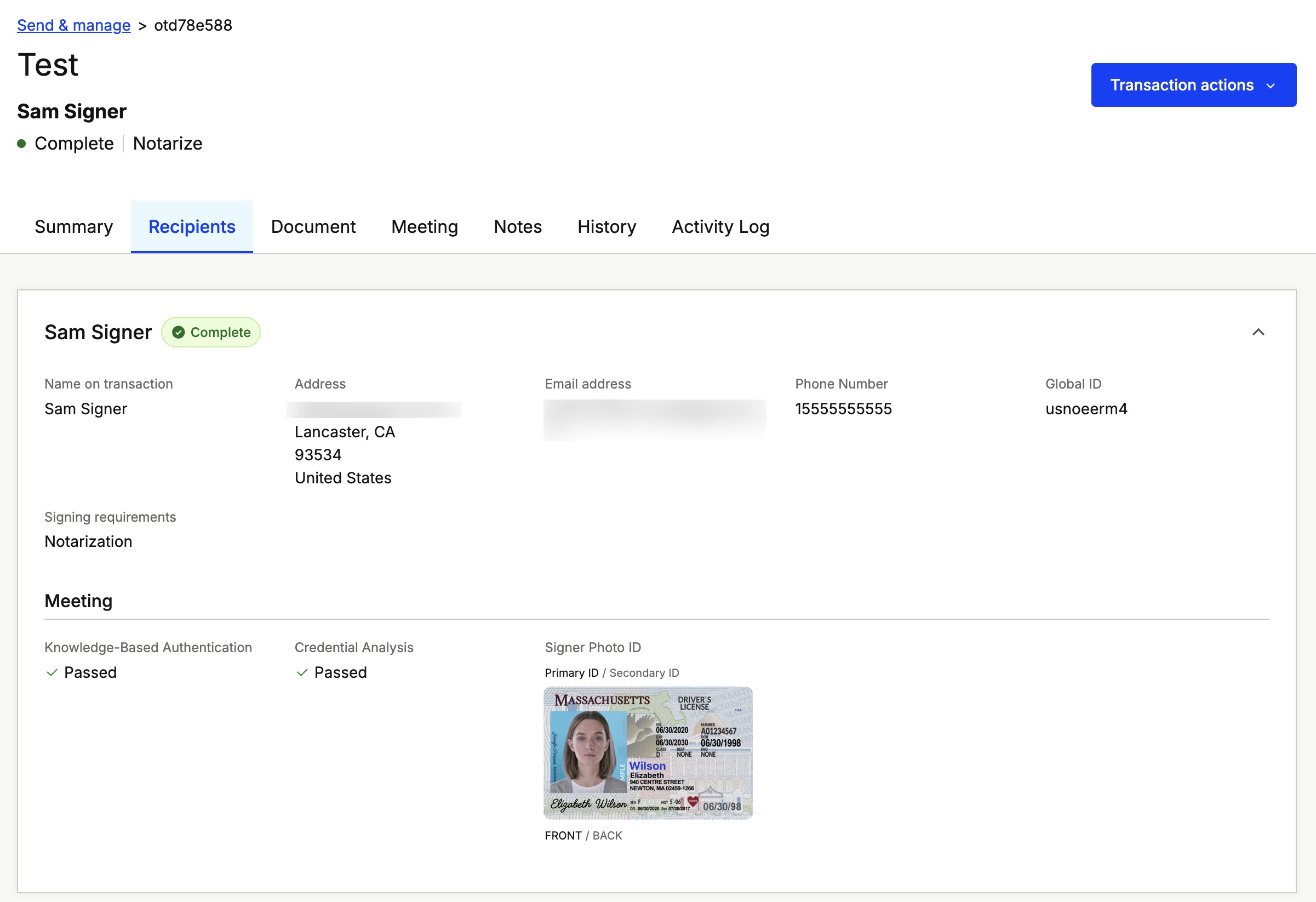The width and height of the screenshot is (1316, 902).
Task: Switch to the Summary tab
Action: tap(73, 226)
